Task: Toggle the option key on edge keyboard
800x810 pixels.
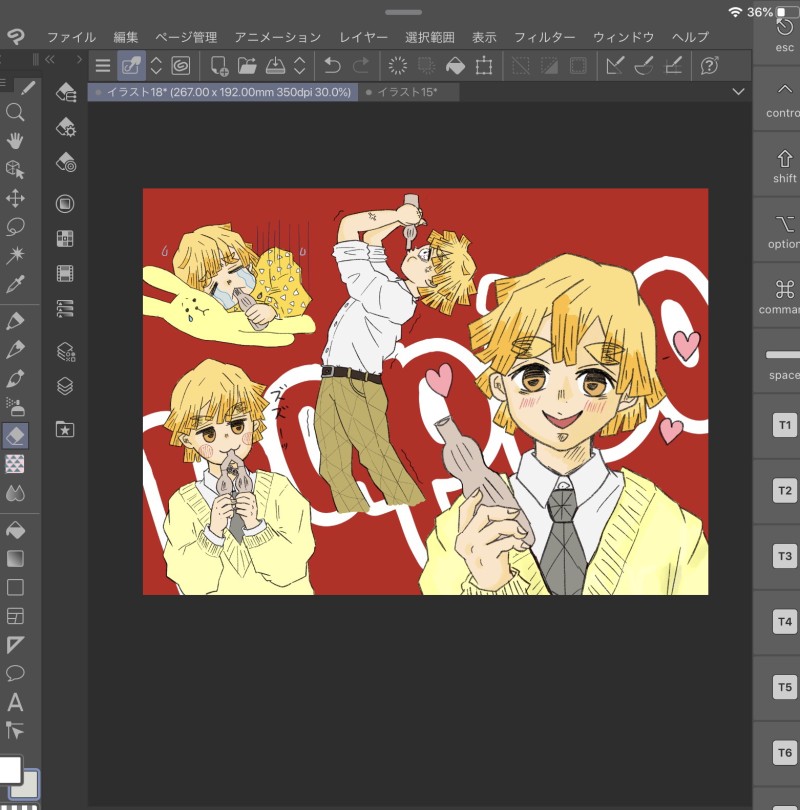Action: (x=784, y=230)
